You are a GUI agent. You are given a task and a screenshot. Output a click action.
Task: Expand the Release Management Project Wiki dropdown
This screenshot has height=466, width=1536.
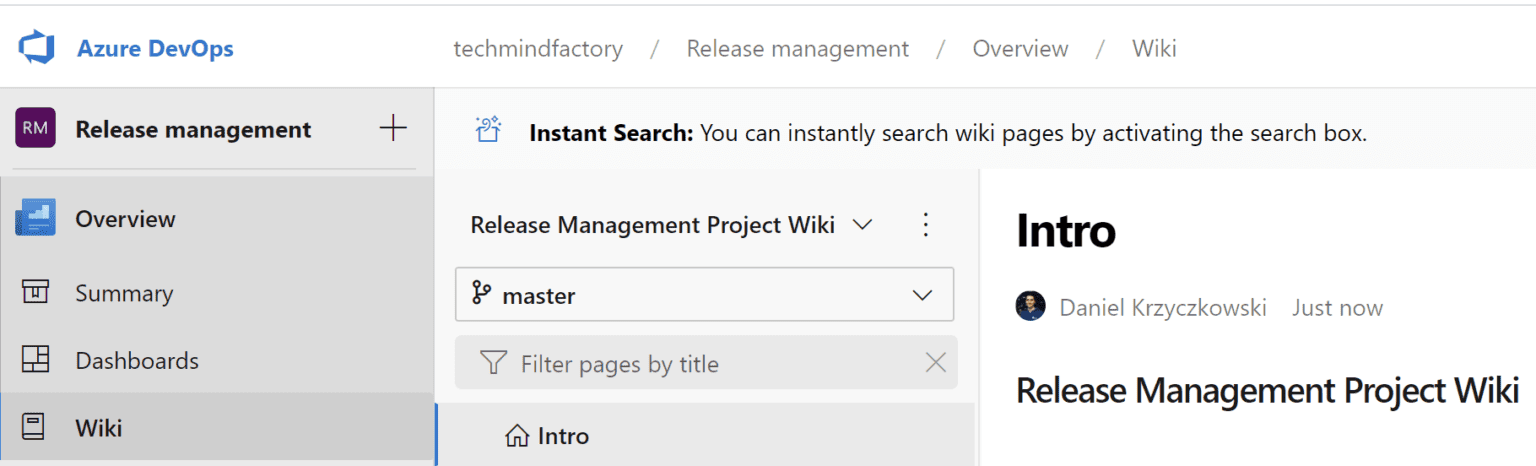(862, 225)
